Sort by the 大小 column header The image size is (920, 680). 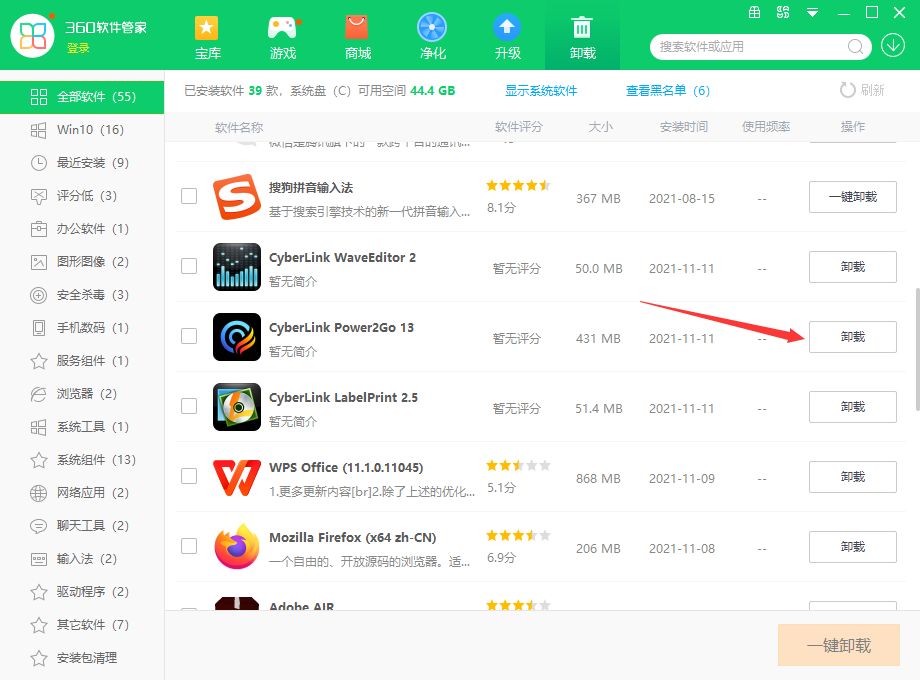[x=600, y=127]
